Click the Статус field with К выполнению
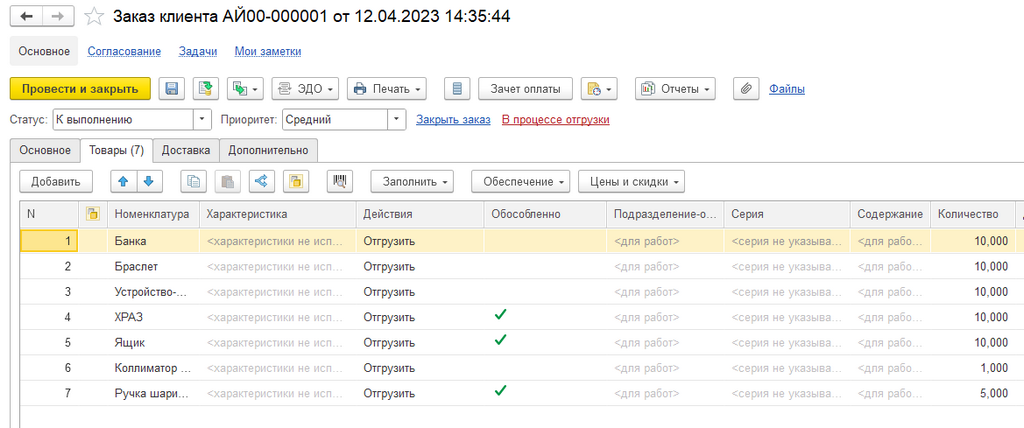The height and width of the screenshot is (428, 1024). pos(123,120)
